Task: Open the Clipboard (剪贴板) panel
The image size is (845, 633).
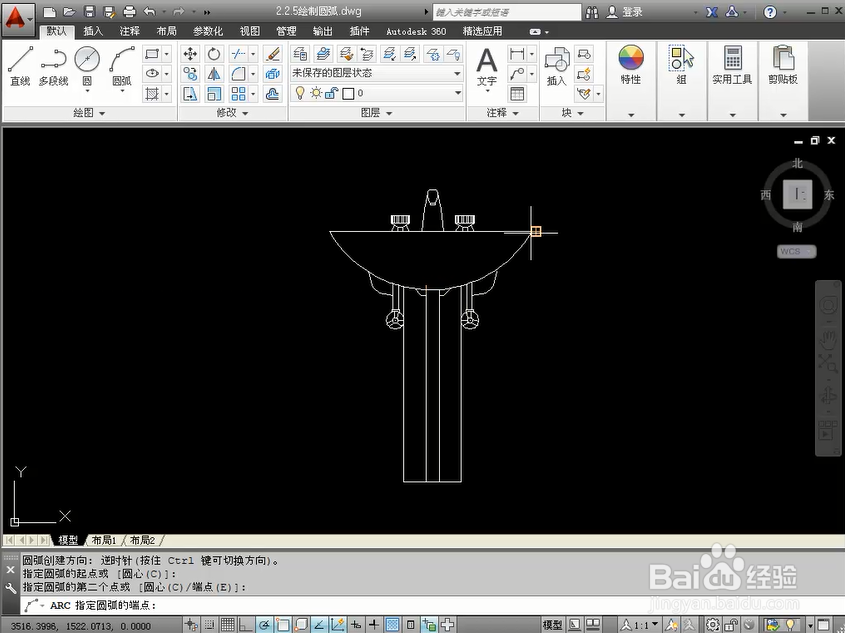Action: (x=783, y=65)
